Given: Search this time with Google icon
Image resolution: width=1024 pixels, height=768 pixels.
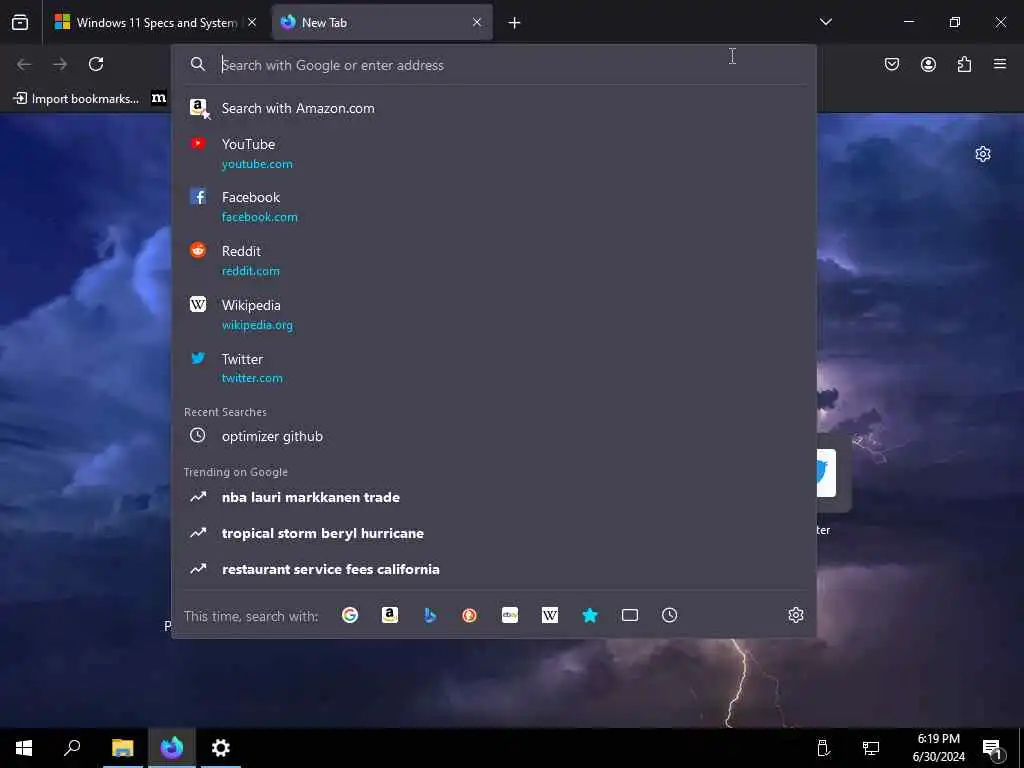Looking at the screenshot, I should (350, 615).
